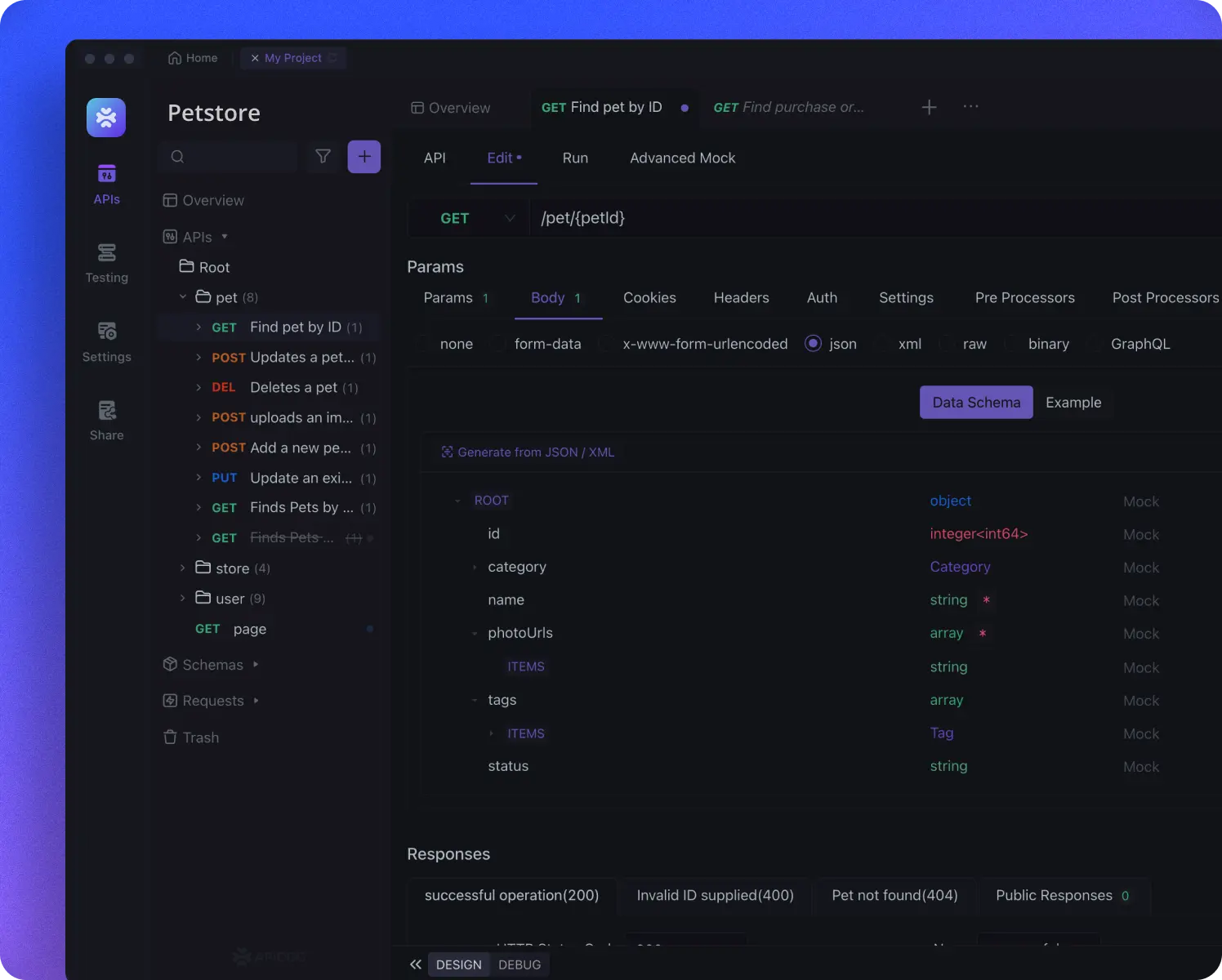Select the json body type radio

pyautogui.click(x=813, y=344)
